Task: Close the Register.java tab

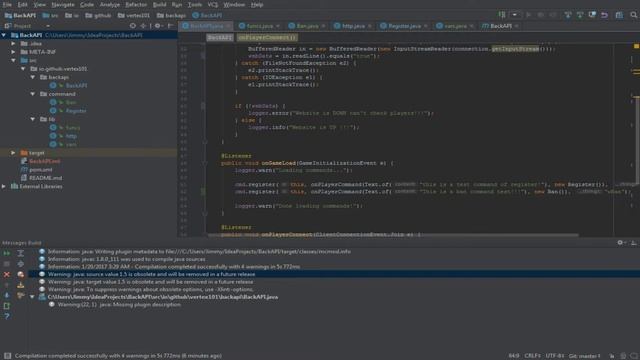Action: coord(426,26)
